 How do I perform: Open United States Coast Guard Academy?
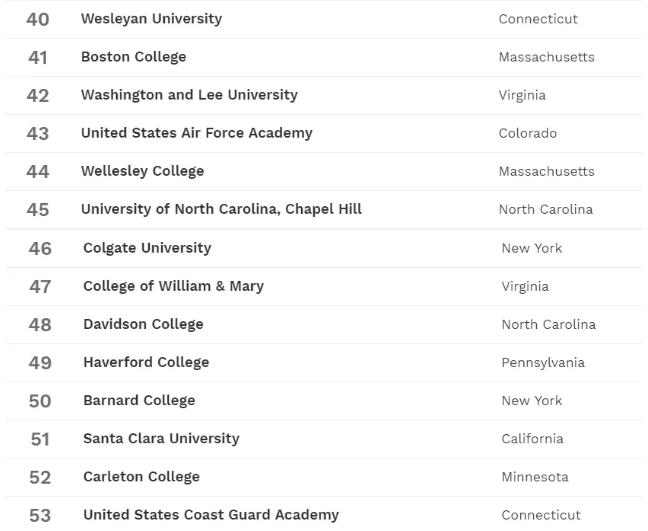pyautogui.click(x=211, y=515)
